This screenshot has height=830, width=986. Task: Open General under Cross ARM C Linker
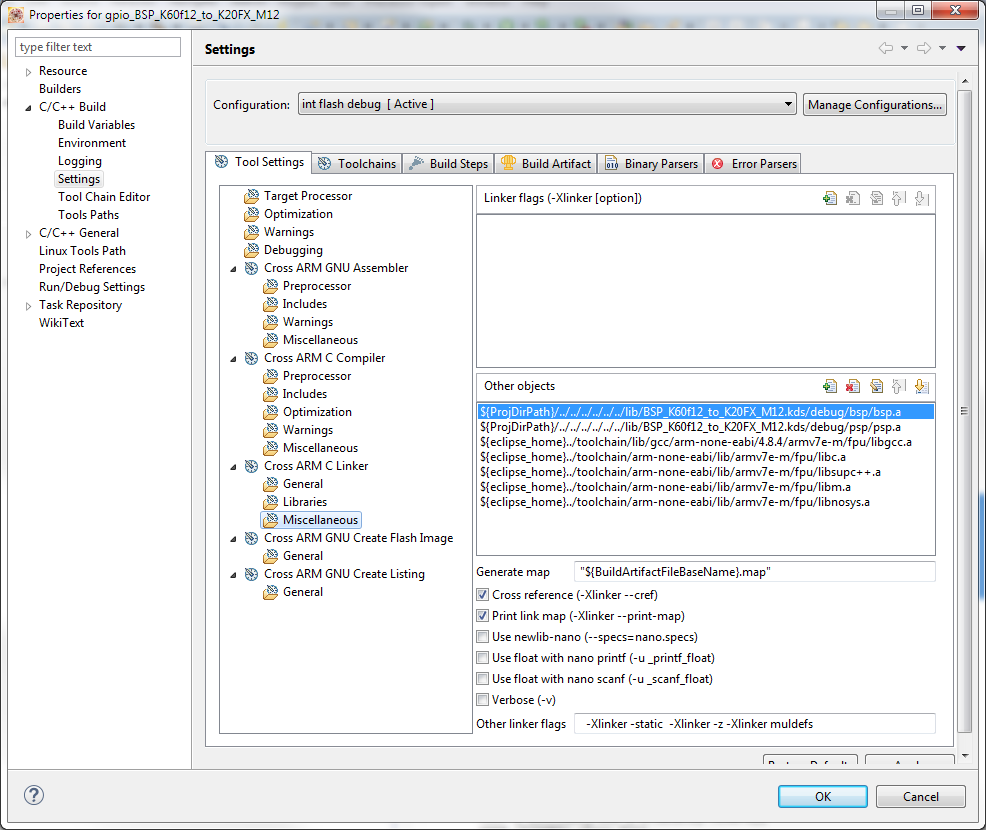(x=302, y=484)
